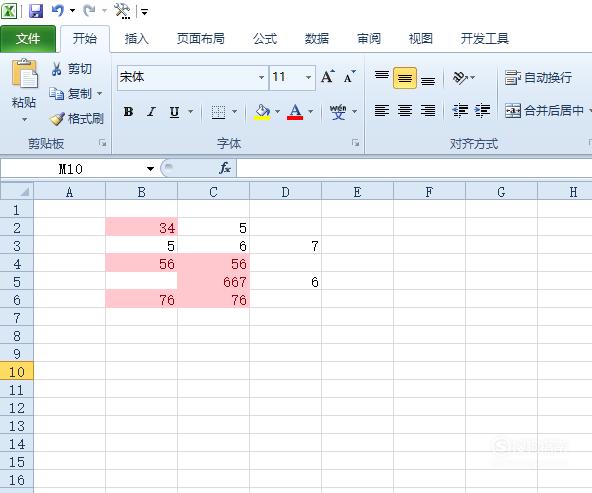Click the 粘贴 paste clipboard icon
The width and height of the screenshot is (592, 493).
pos(25,74)
